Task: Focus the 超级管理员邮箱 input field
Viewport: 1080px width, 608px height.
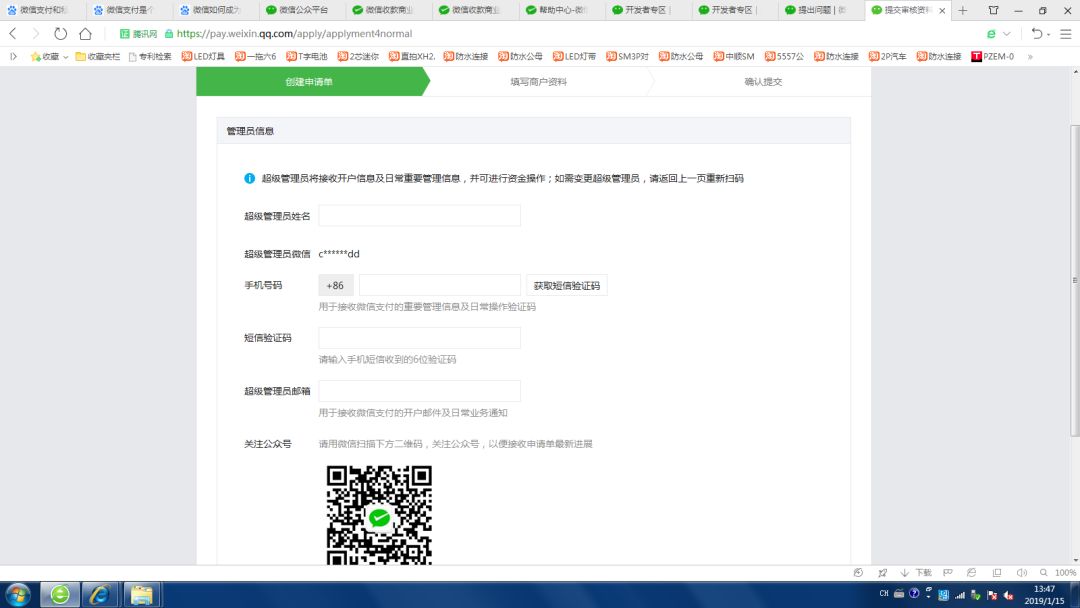Action: pyautogui.click(x=419, y=390)
